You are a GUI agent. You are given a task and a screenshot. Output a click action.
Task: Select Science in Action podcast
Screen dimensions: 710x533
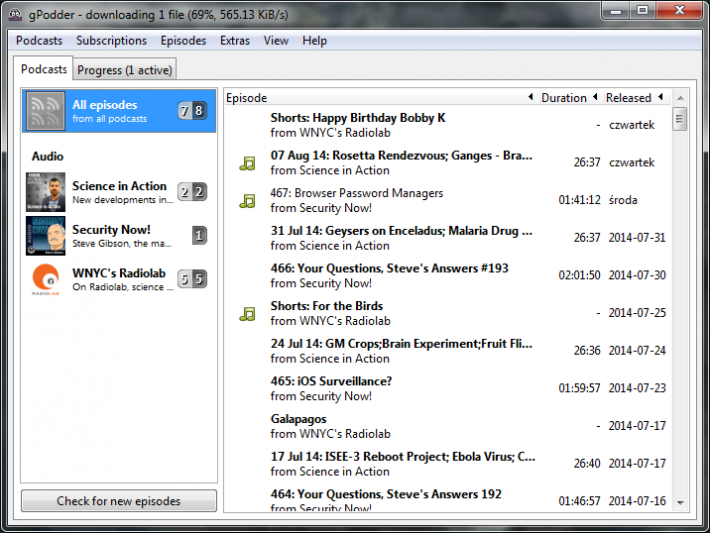pyautogui.click(x=119, y=192)
